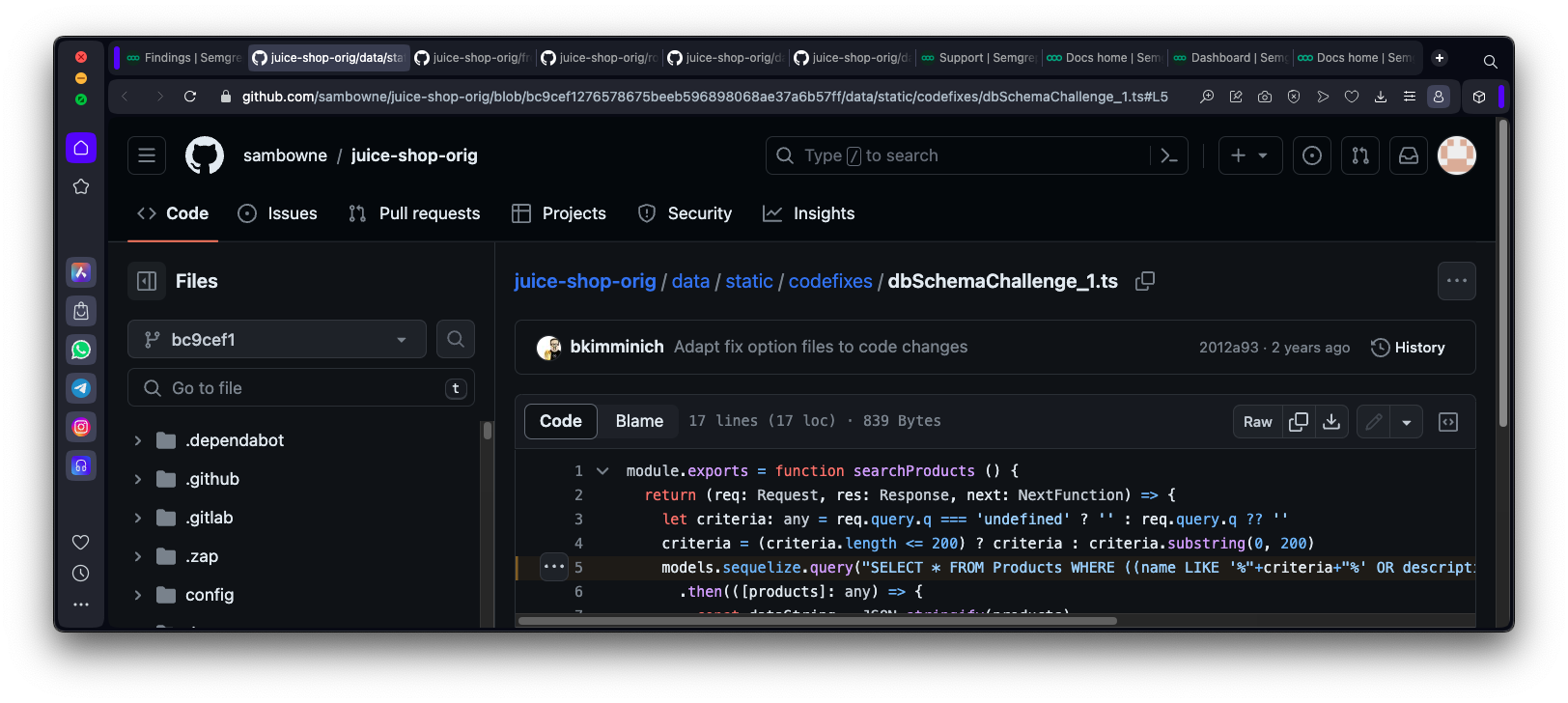Copy raw file contents
The height and width of the screenshot is (703, 1568).
point(1299,422)
